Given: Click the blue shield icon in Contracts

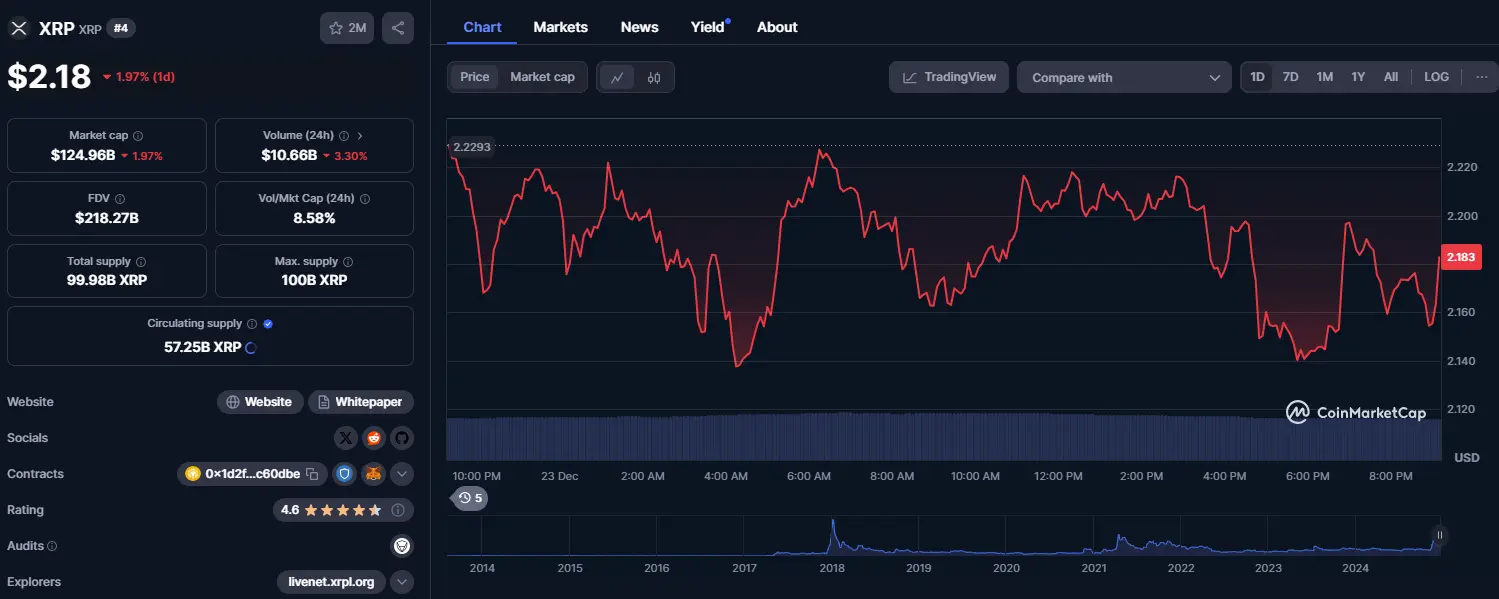Looking at the screenshot, I should pos(345,474).
